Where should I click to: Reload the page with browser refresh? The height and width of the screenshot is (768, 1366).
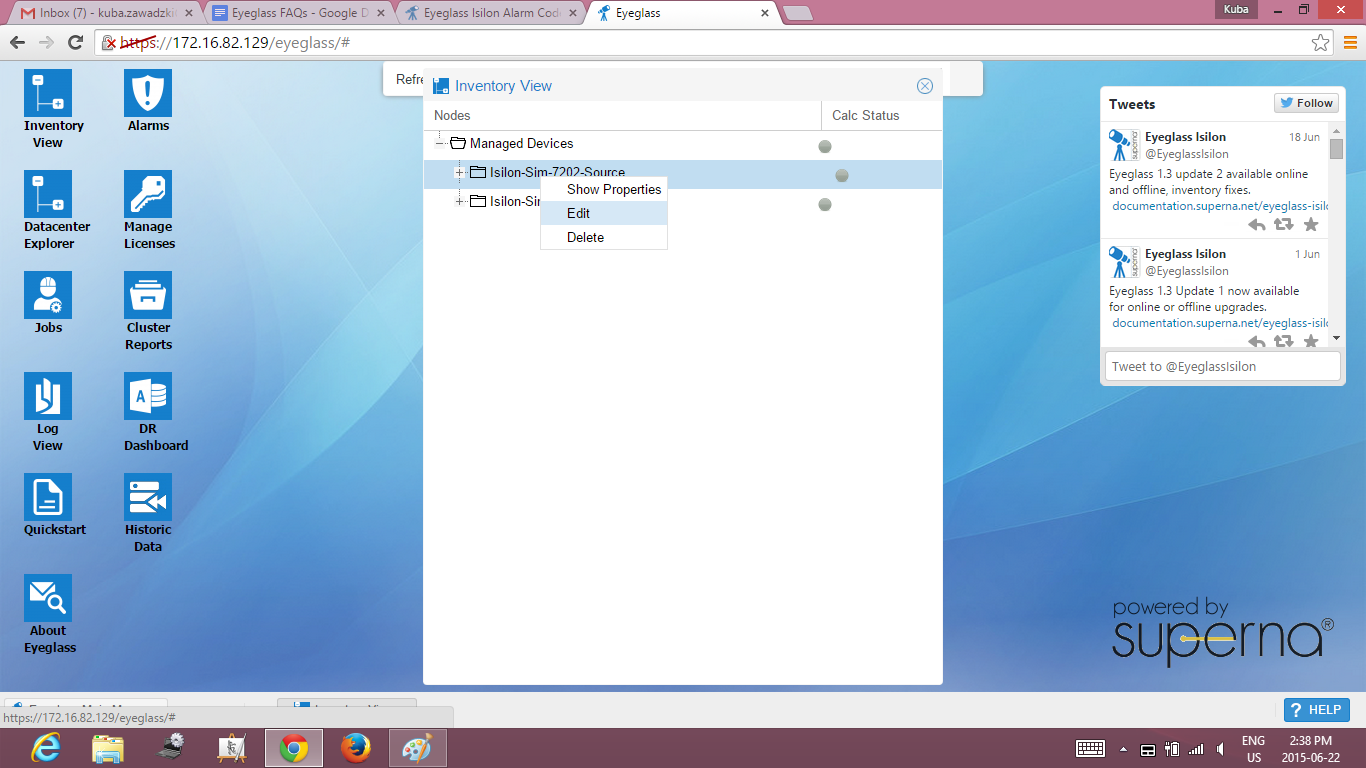coord(75,42)
